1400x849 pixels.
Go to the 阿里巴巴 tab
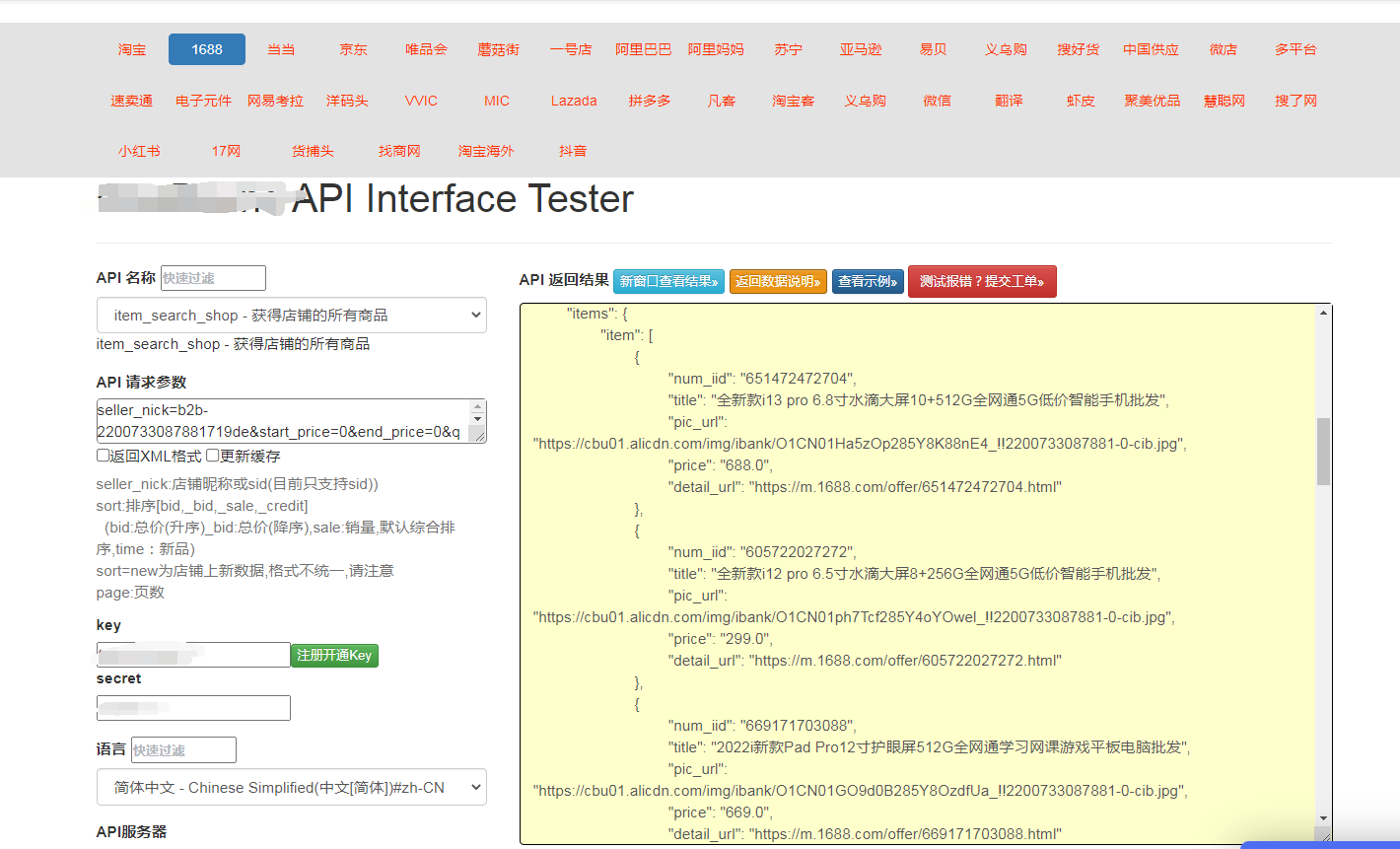[643, 49]
